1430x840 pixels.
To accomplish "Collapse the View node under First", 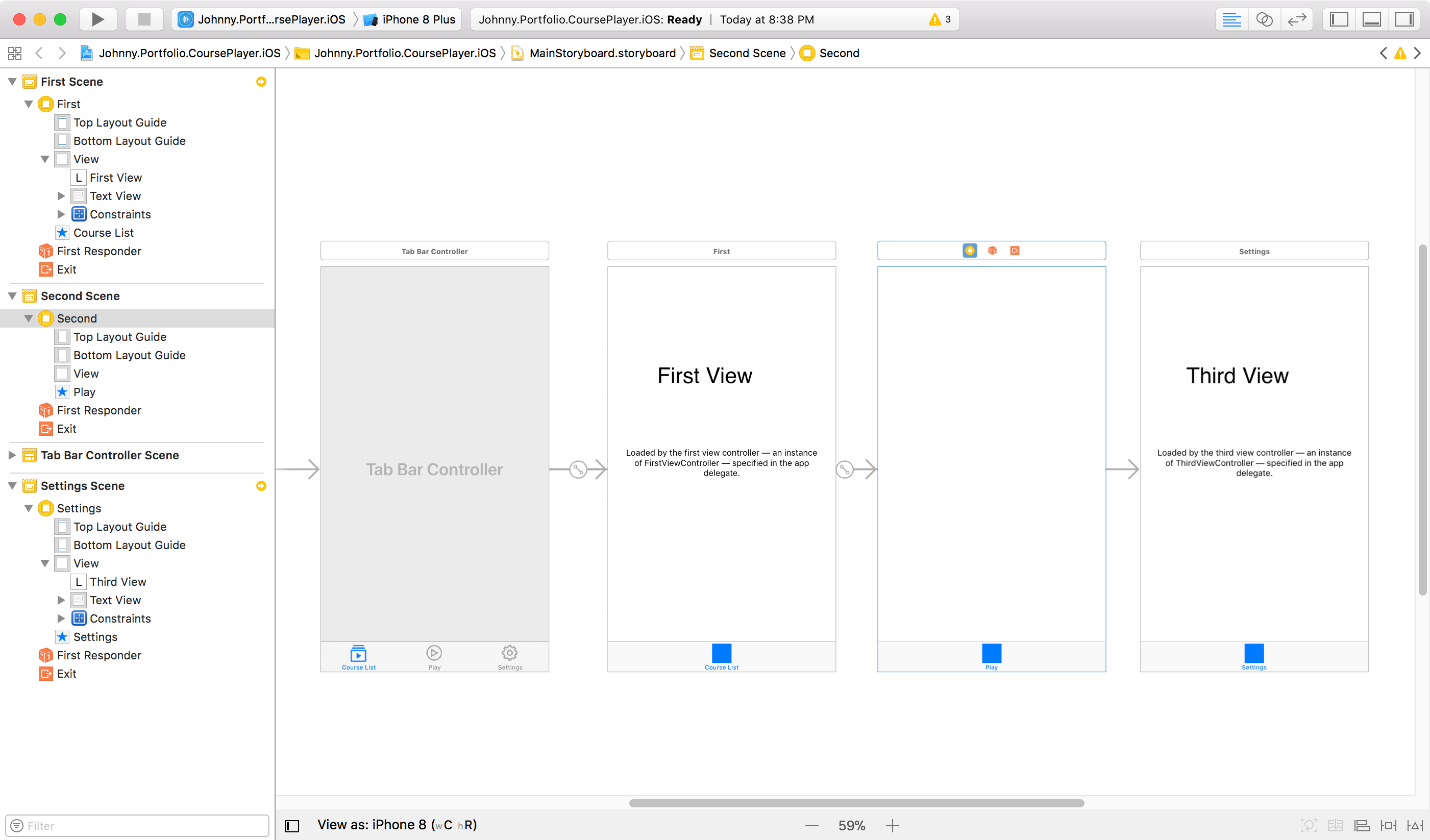I will coord(45,160).
